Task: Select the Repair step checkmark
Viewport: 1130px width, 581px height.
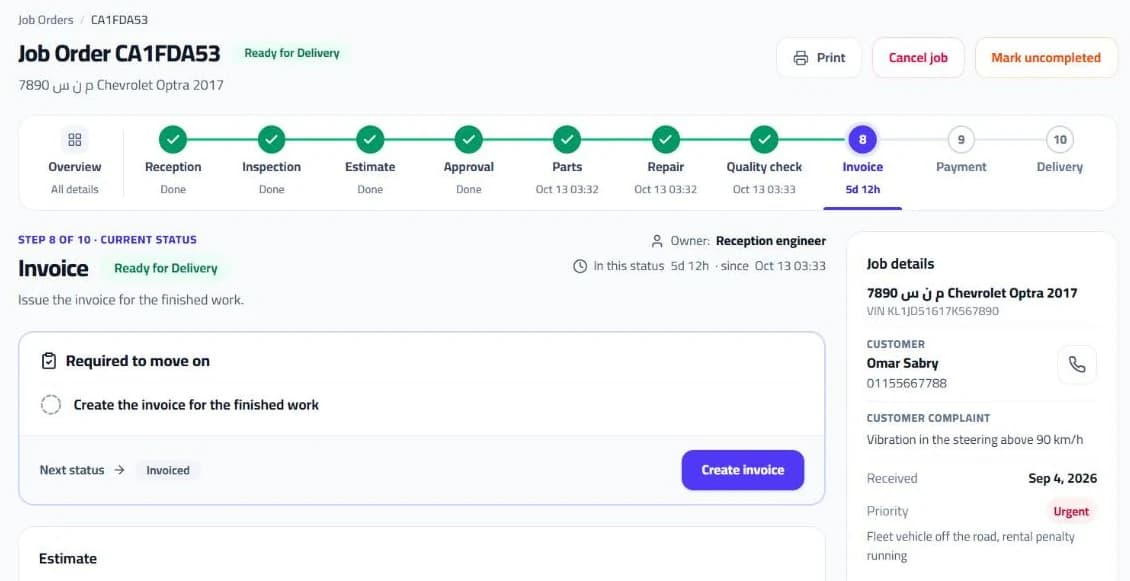Action: (x=666, y=139)
